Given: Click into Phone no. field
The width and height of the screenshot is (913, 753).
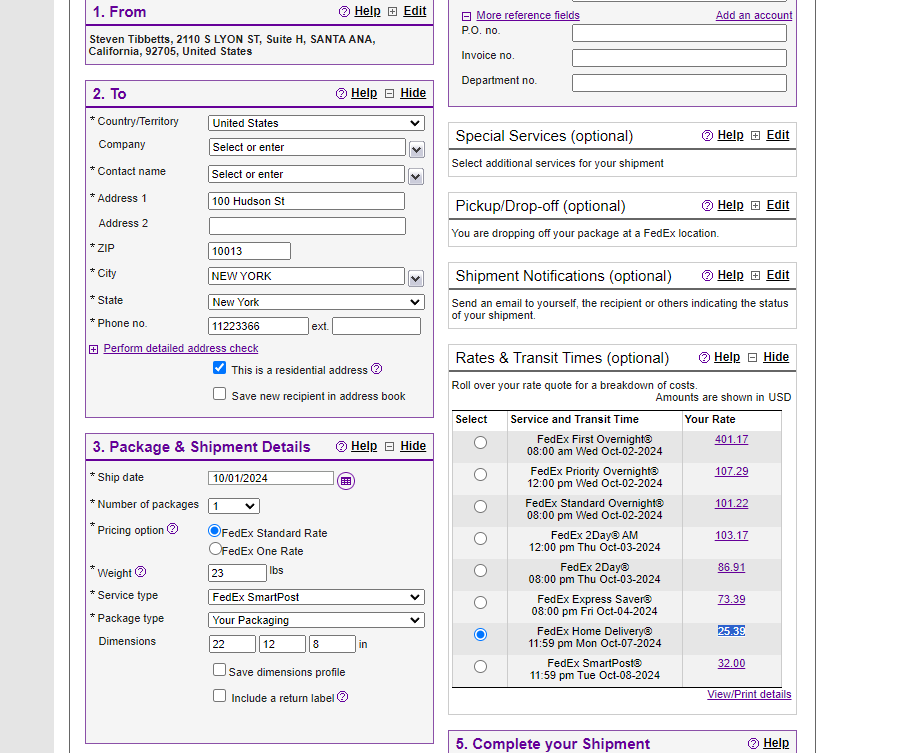Looking at the screenshot, I should [x=258, y=326].
